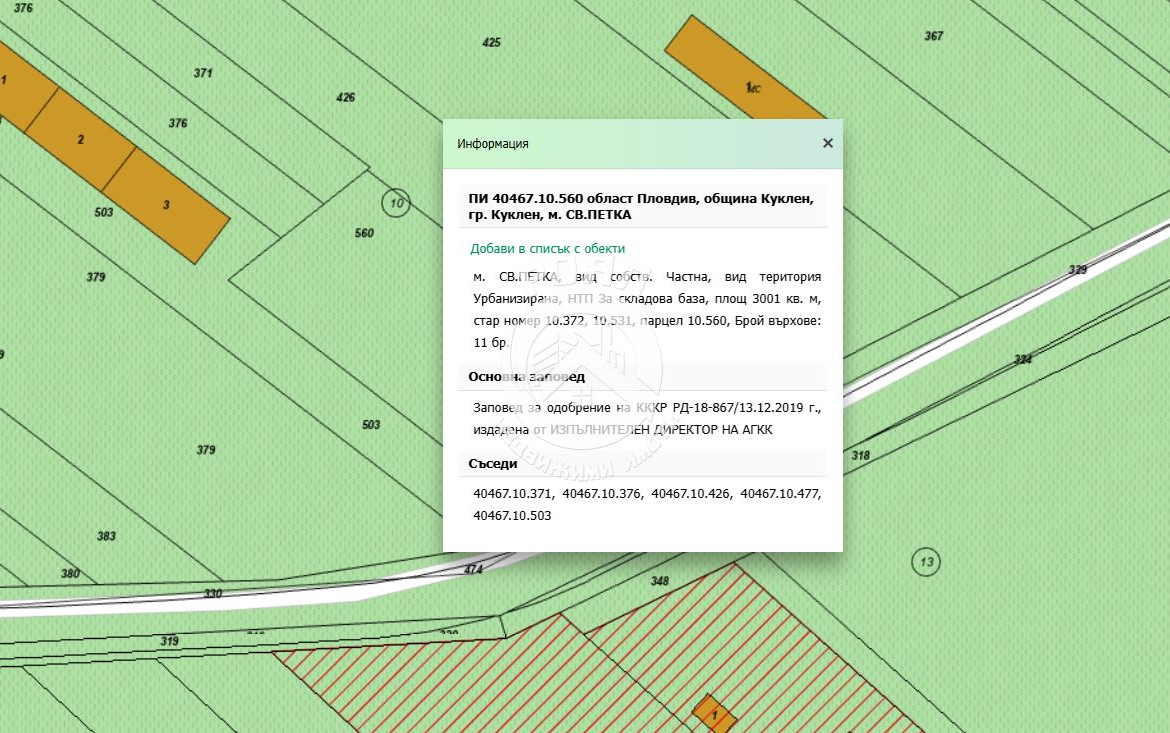Select road parcel 330
The height and width of the screenshot is (733, 1170).
tap(213, 593)
